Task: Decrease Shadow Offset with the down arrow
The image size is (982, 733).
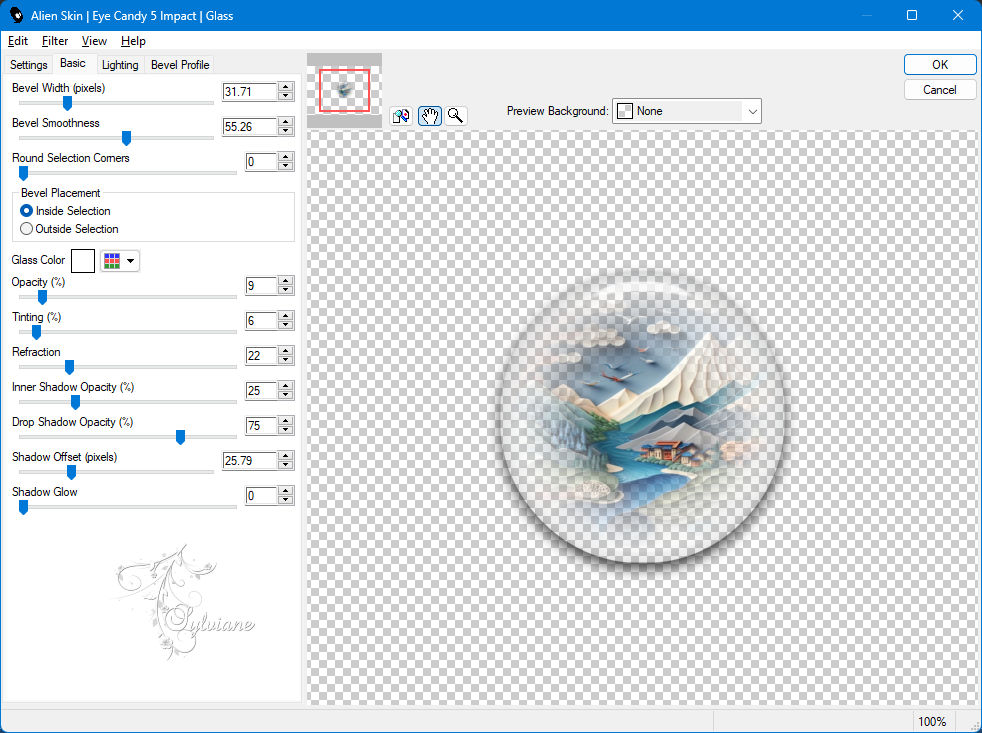Action: pyautogui.click(x=286, y=465)
